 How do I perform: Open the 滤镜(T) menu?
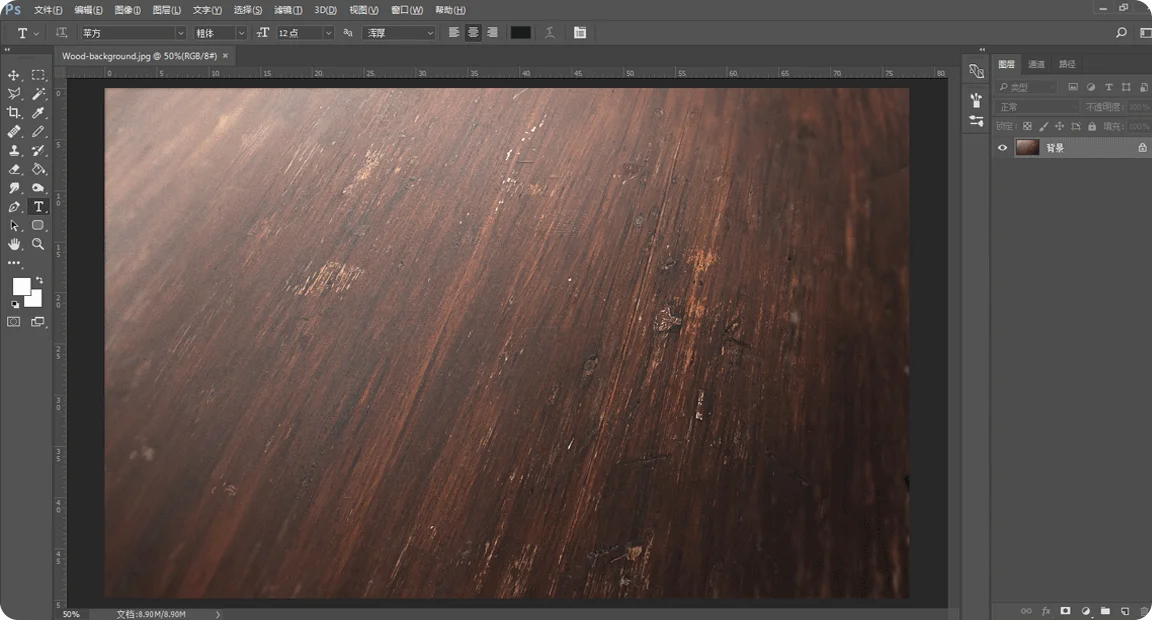[288, 10]
